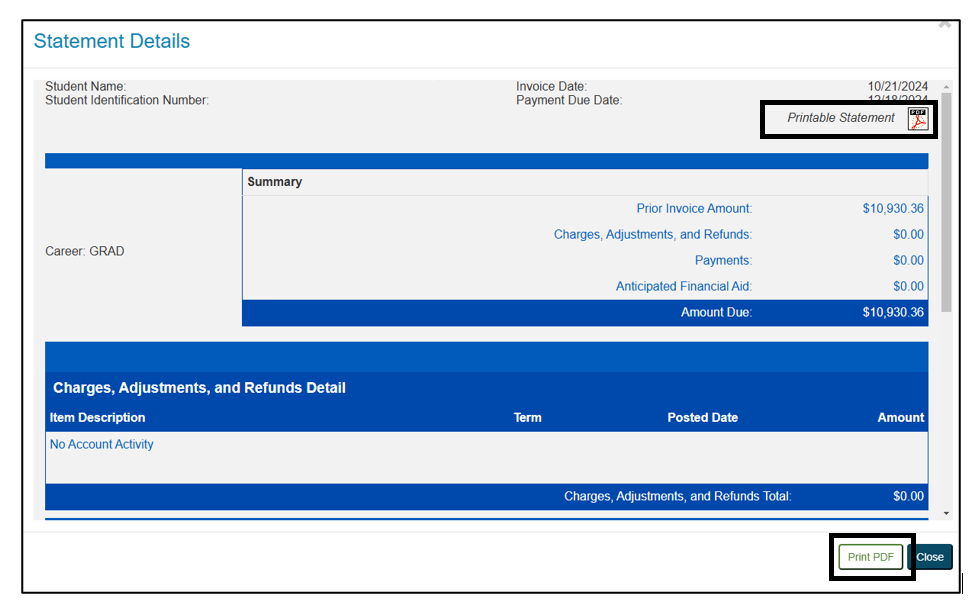The width and height of the screenshot is (980, 609).
Task: Click the Summary section header
Action: pyautogui.click(x=274, y=181)
